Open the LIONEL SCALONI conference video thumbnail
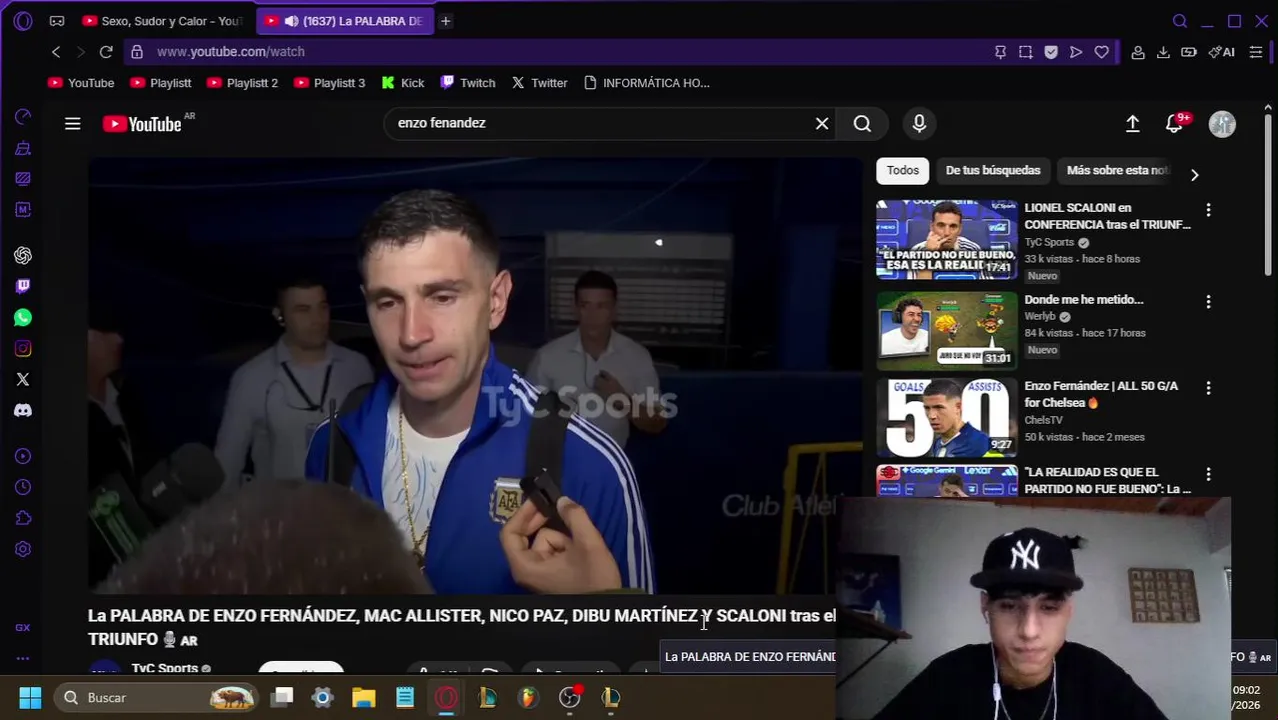This screenshot has width=1278, height=720. pyautogui.click(x=947, y=239)
